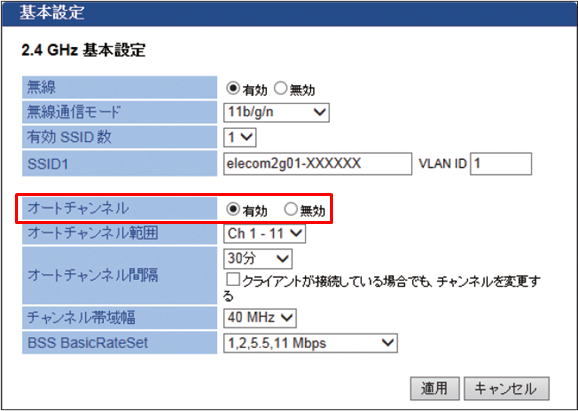This screenshot has height=411, width=578.
Task: Click the 適用 button
Action: [x=435, y=389]
